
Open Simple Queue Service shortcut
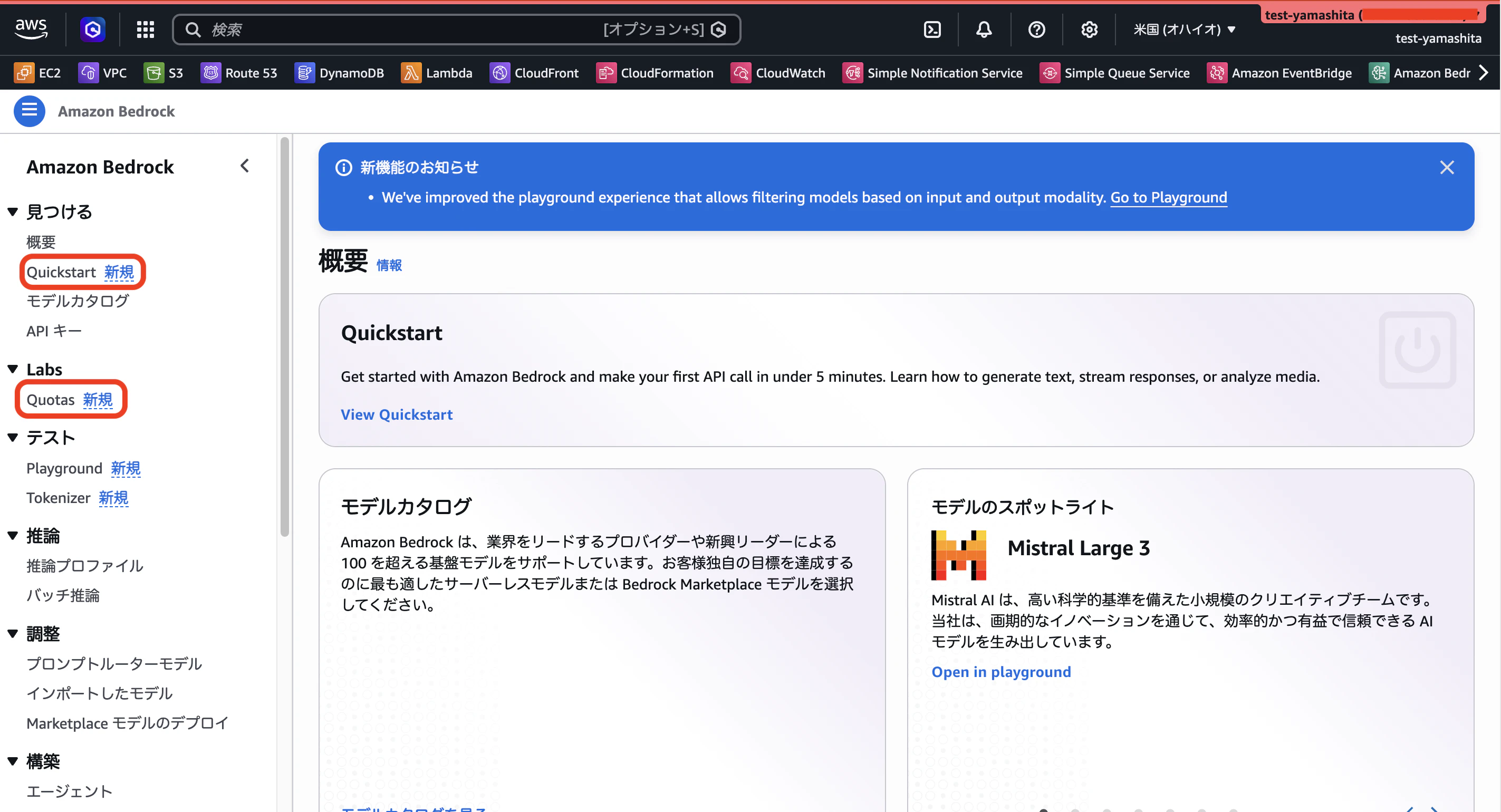pyautogui.click(x=1115, y=73)
